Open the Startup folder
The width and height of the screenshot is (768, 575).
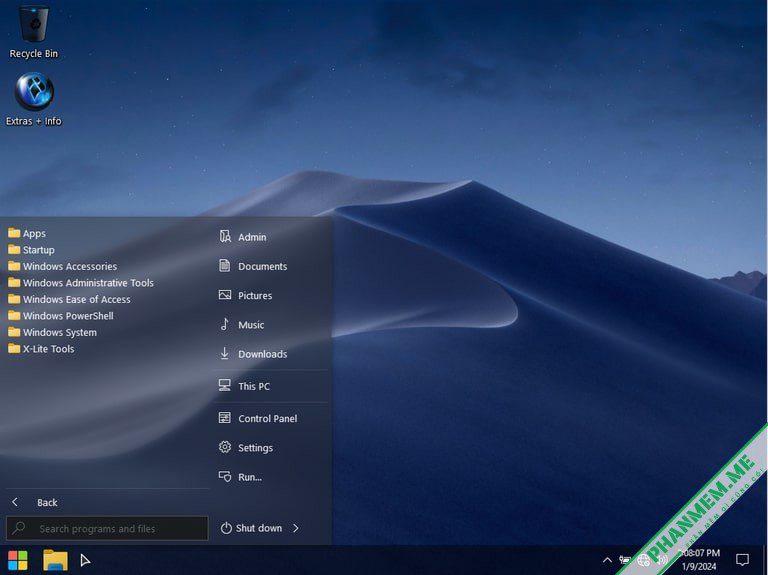pyautogui.click(x=31, y=250)
